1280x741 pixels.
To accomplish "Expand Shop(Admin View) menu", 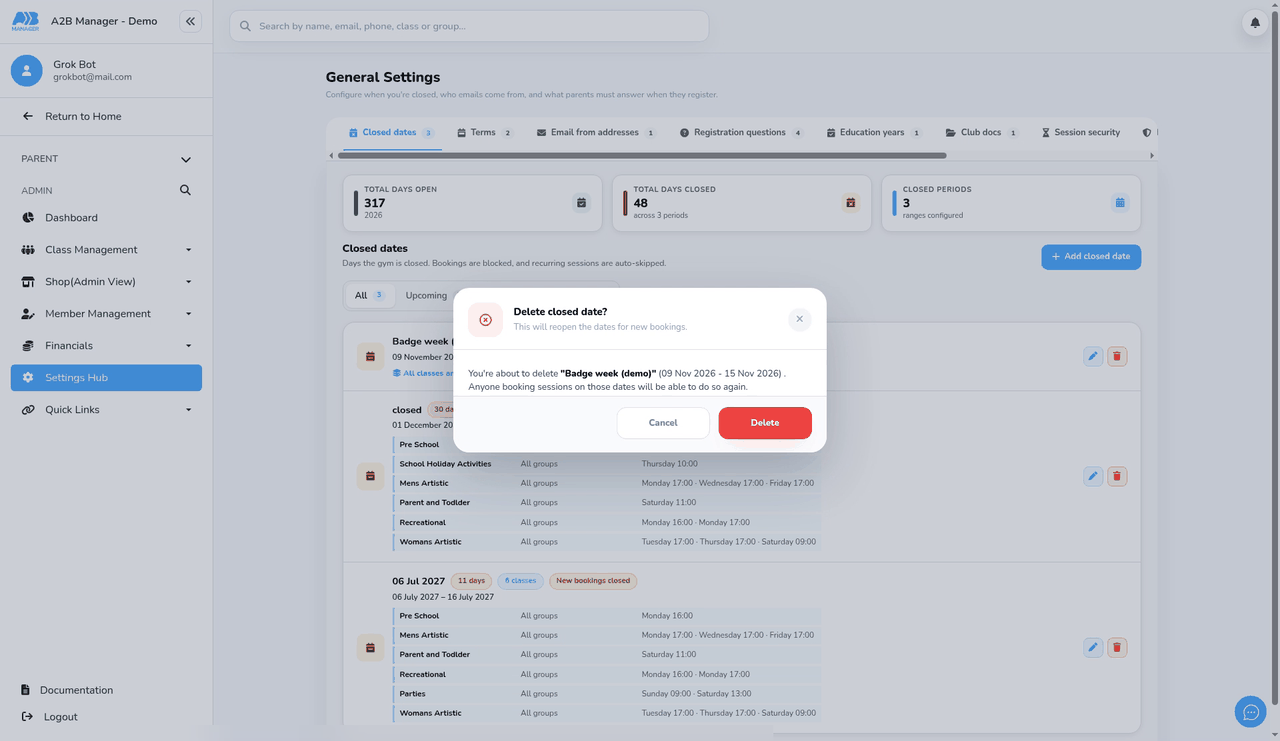I will 106,282.
